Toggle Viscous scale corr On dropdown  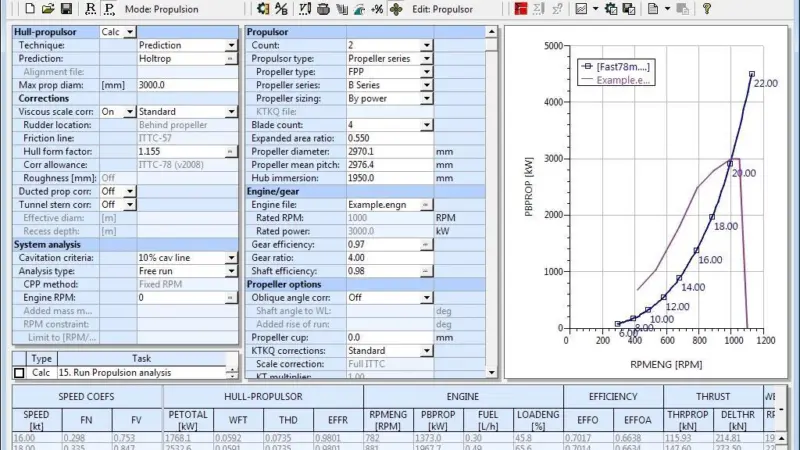pyautogui.click(x=130, y=112)
